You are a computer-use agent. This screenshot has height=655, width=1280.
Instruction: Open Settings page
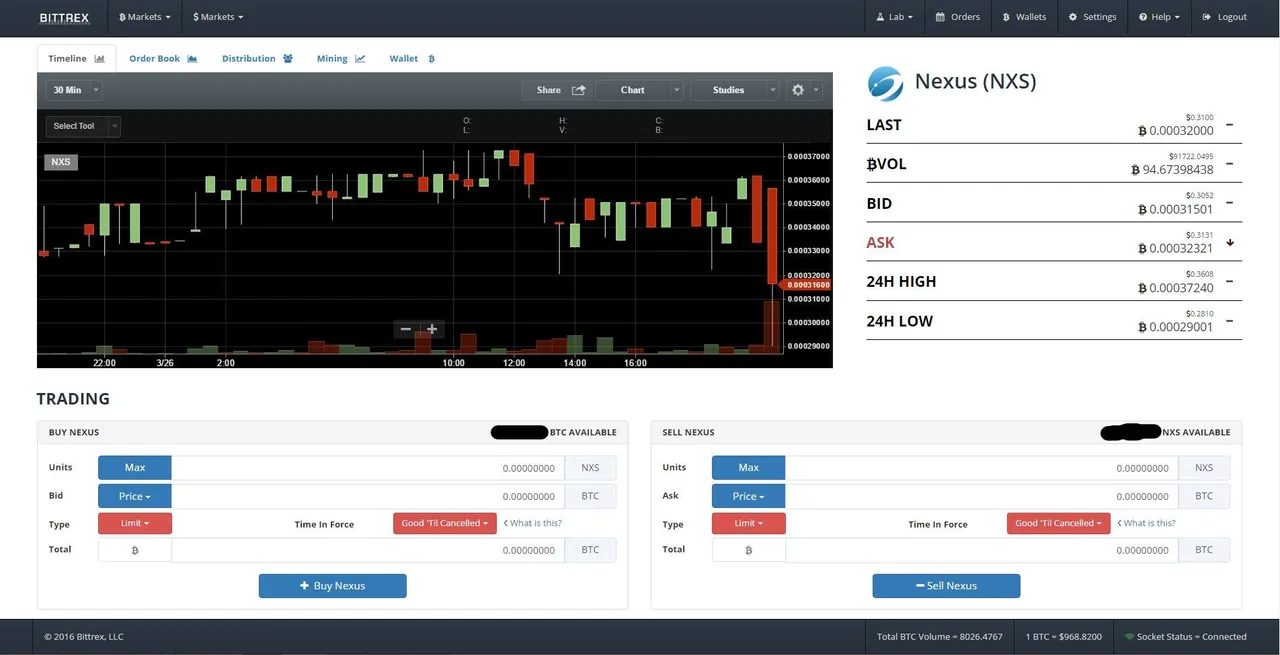pos(1092,17)
